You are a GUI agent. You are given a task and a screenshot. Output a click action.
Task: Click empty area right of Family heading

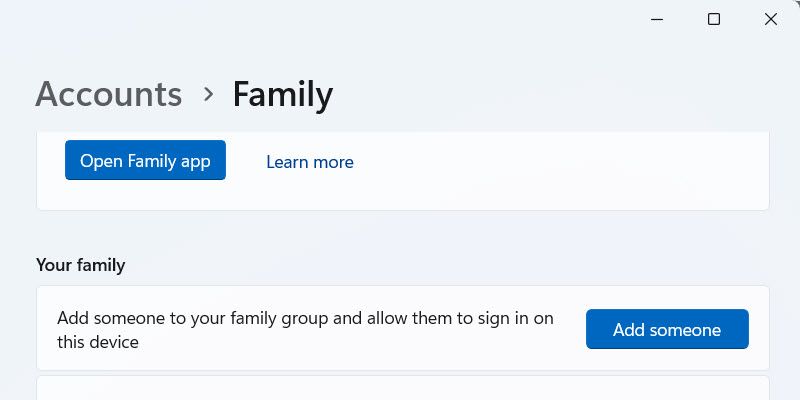[x=550, y=94]
